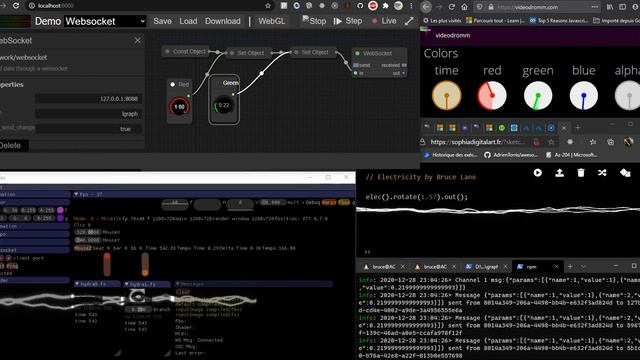
Task: Bookmark localhost page with star icon
Action: [268, 6]
